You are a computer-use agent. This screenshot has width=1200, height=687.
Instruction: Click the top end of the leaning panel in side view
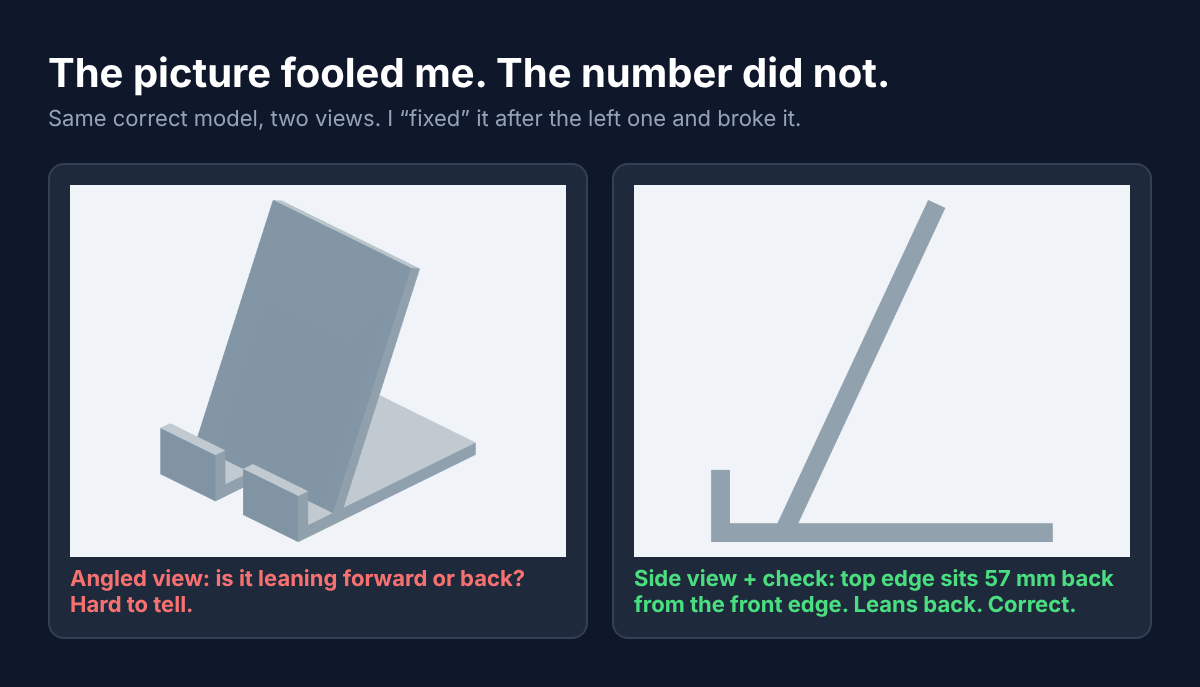[x=935, y=207]
